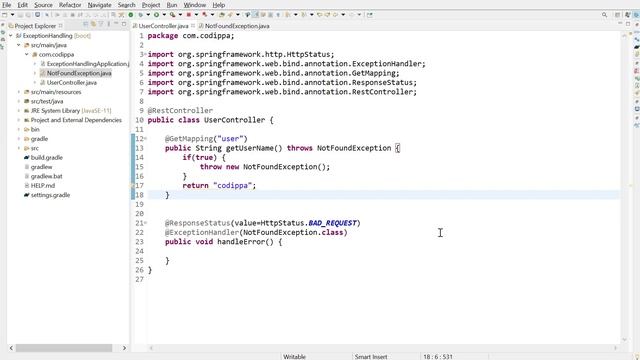Select gradlew.bat in Project Explorer
640x360 pixels.
point(47,176)
